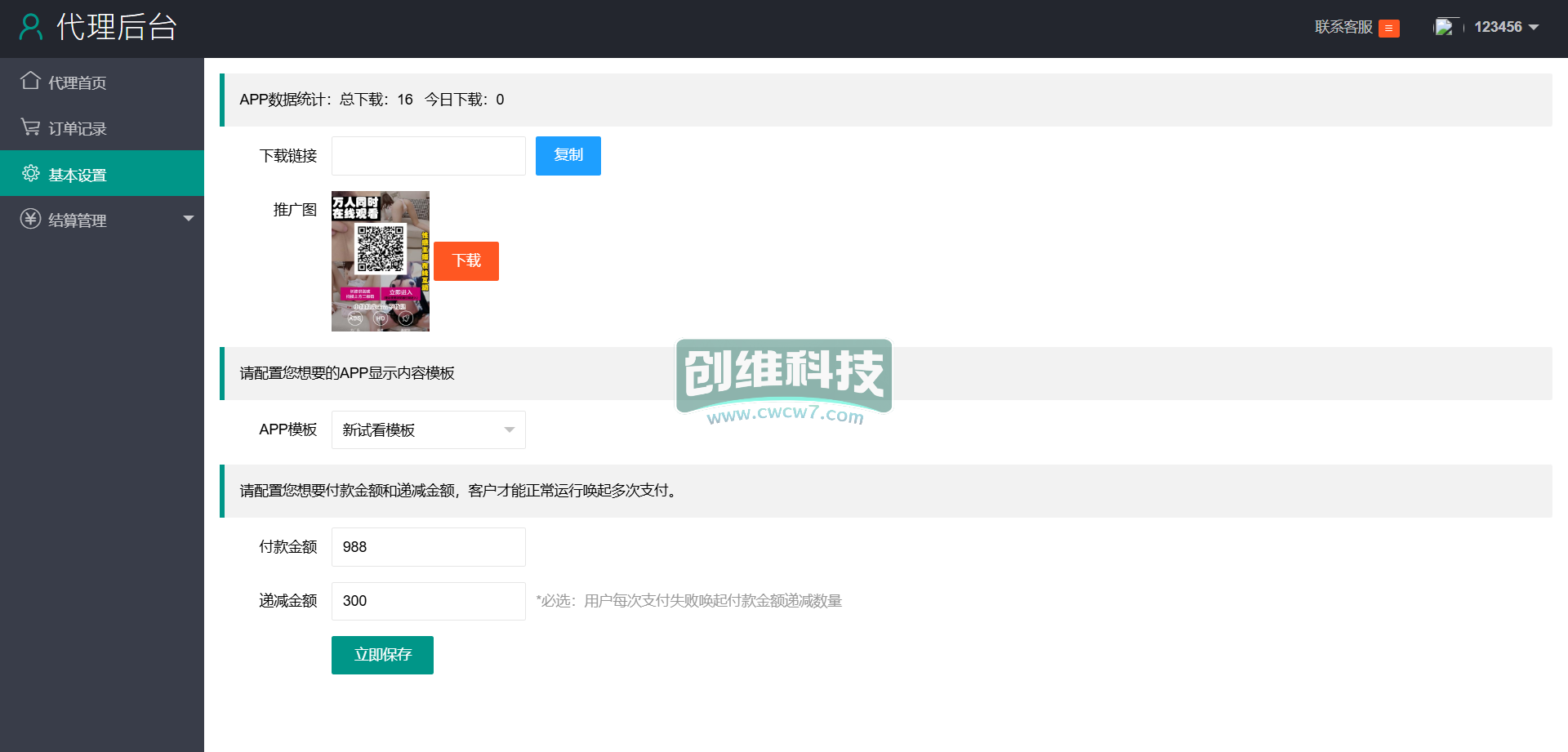Click the 联系客服 link text
This screenshot has height=752, width=1568.
[1343, 27]
